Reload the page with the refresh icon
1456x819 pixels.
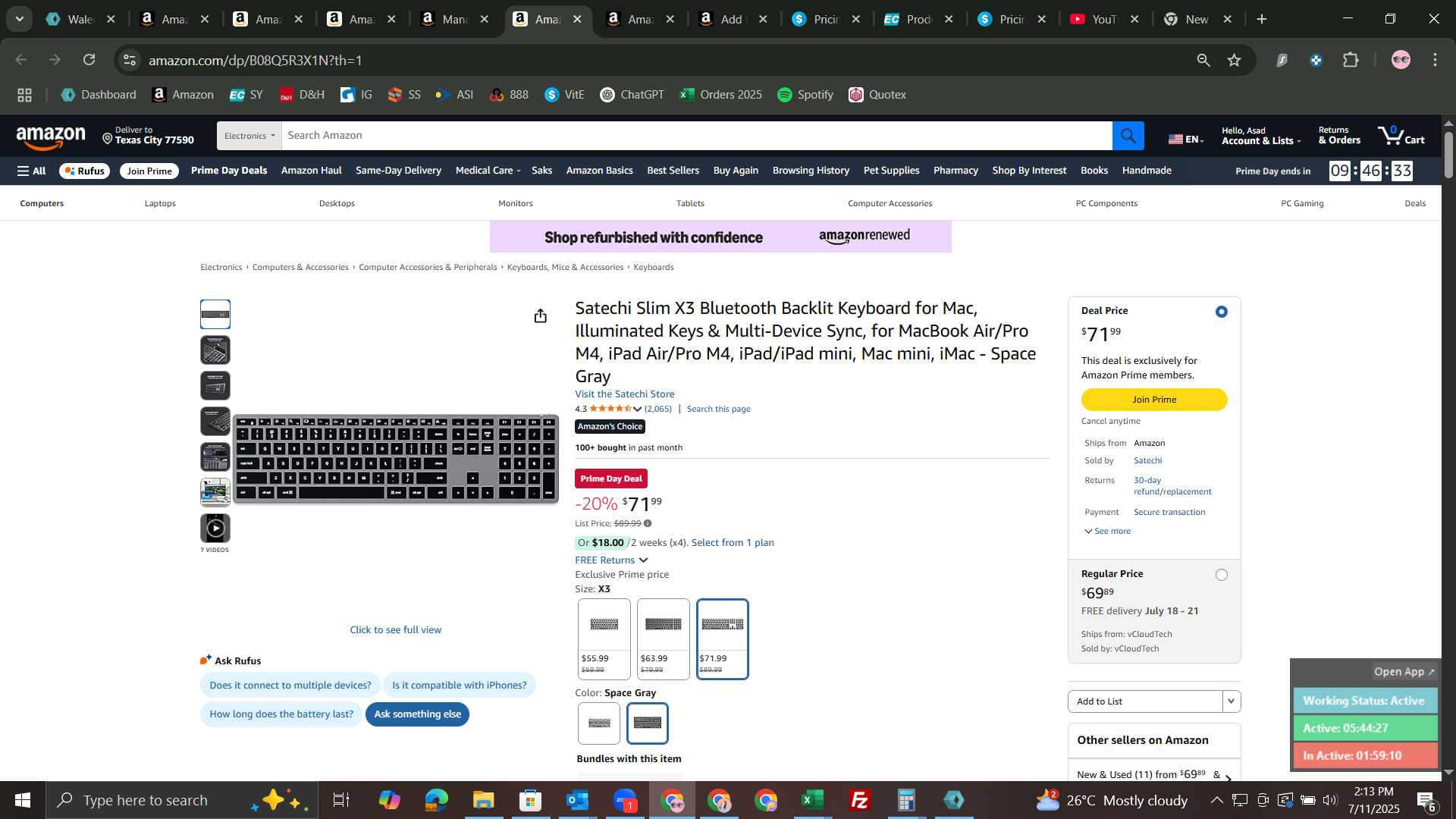pos(89,60)
